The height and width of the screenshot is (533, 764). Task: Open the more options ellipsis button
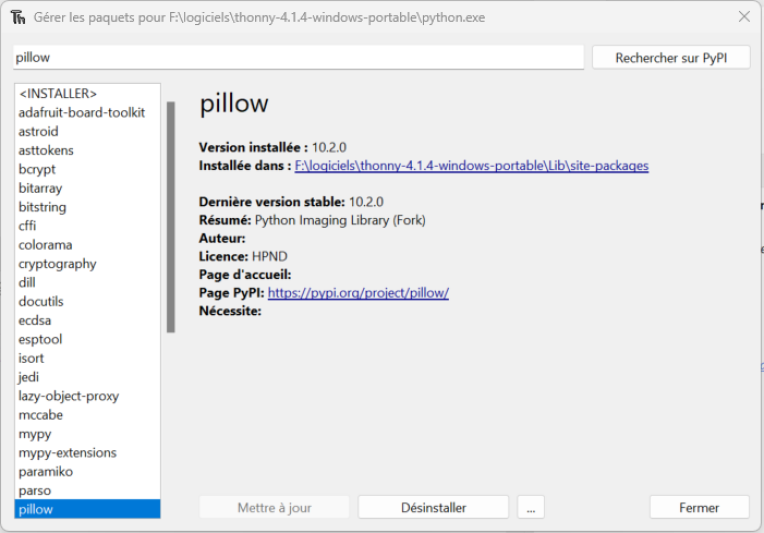coord(531,508)
